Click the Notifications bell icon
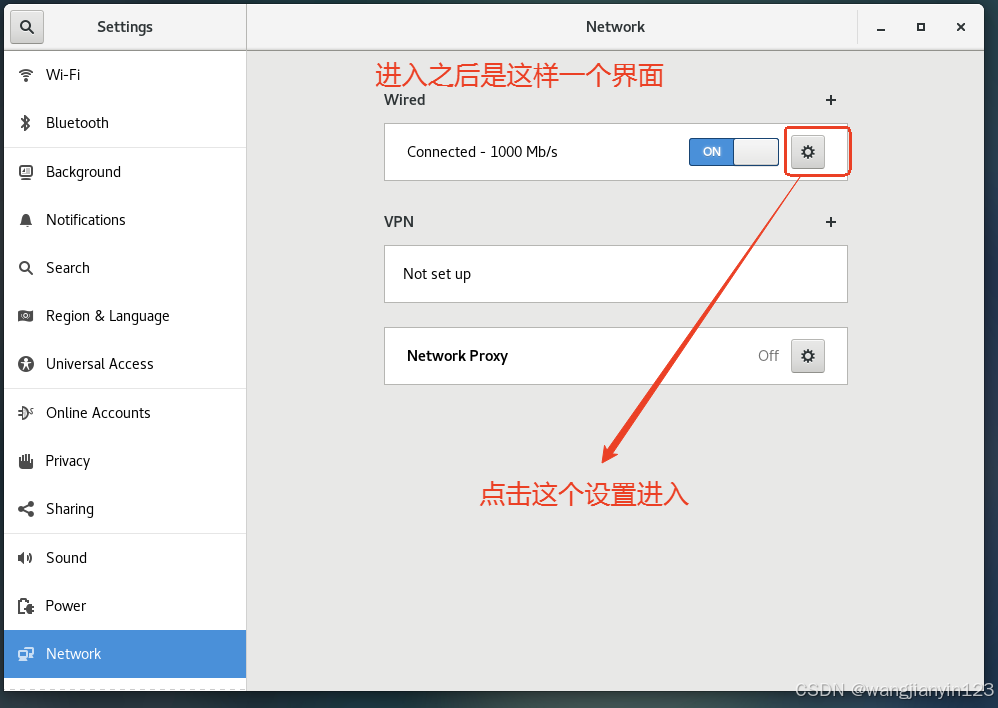The width and height of the screenshot is (998, 708). coord(25,220)
